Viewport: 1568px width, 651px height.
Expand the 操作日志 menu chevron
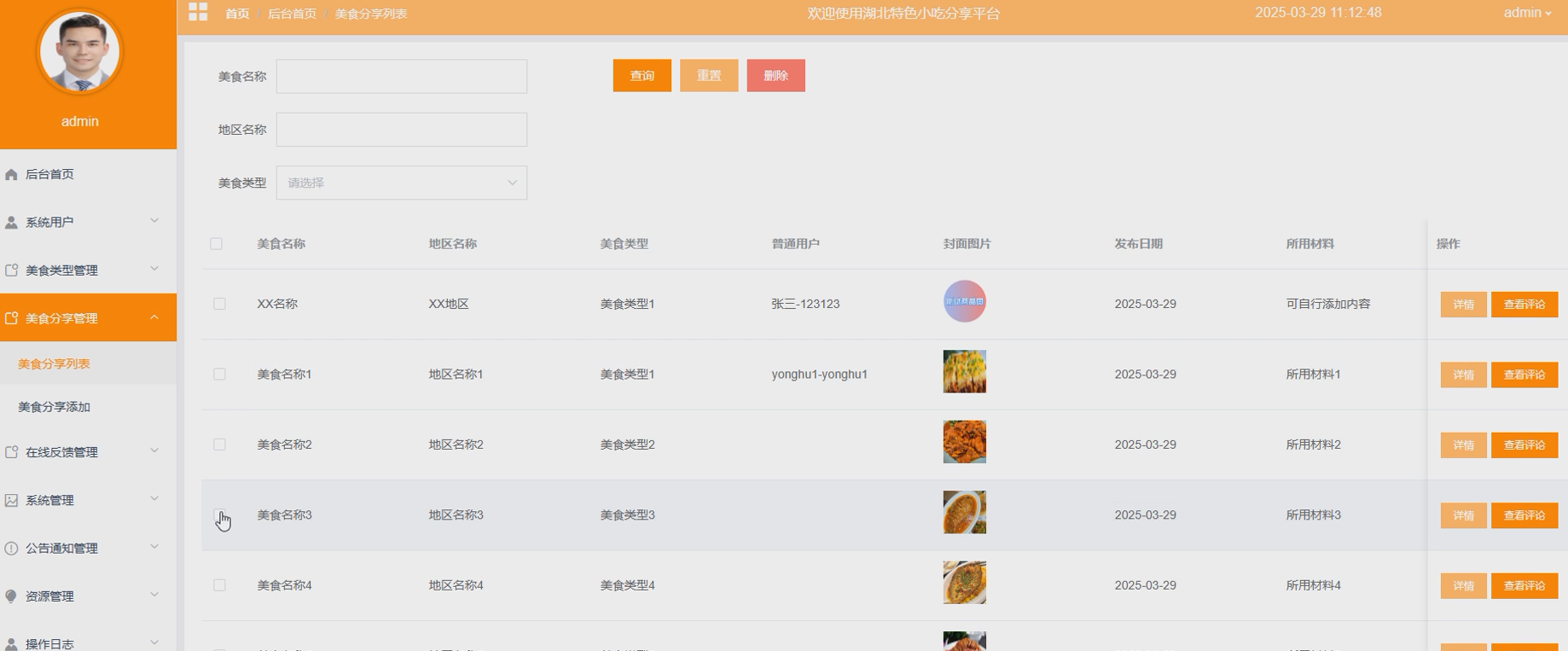click(154, 642)
